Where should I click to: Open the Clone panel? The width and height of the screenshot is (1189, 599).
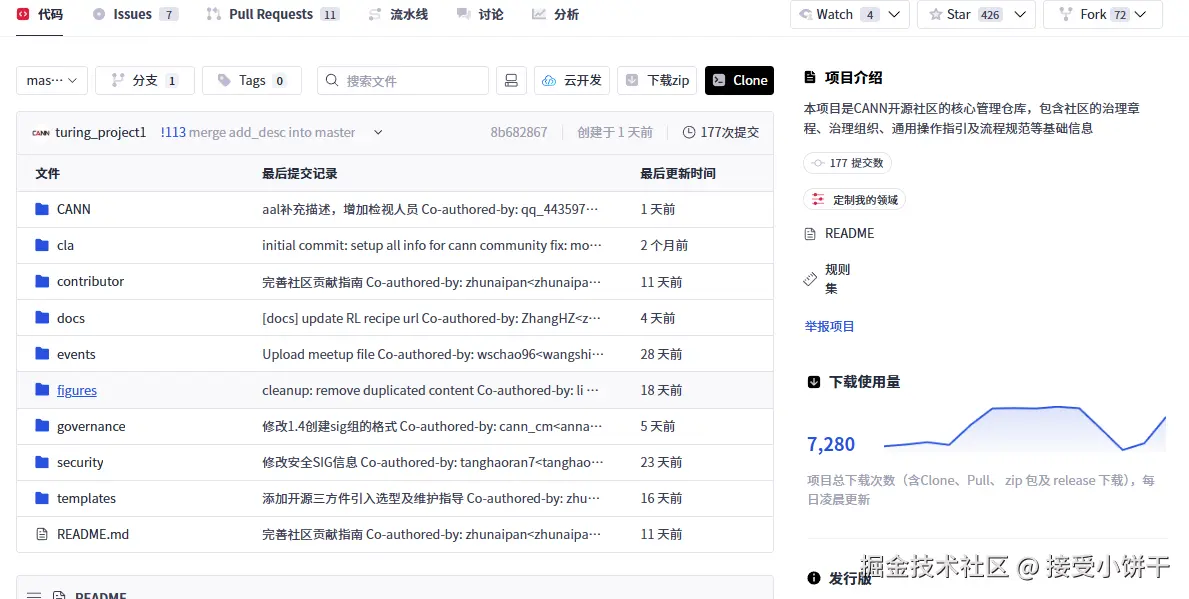coord(739,80)
